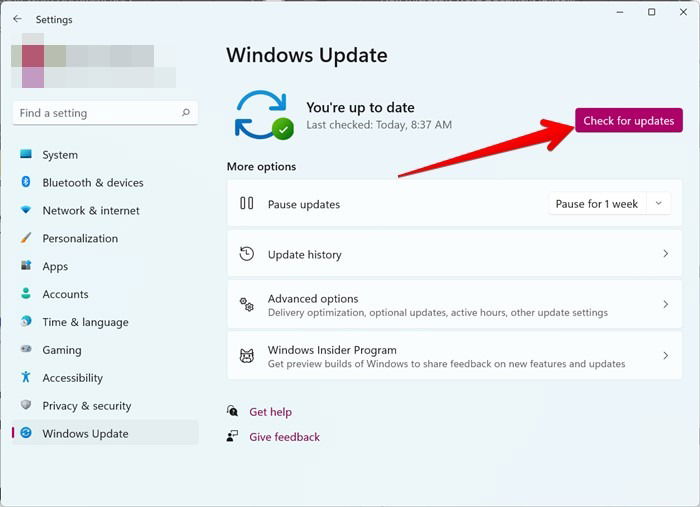This screenshot has height=507, width=700.
Task: Open the Get help link
Action: 271,411
